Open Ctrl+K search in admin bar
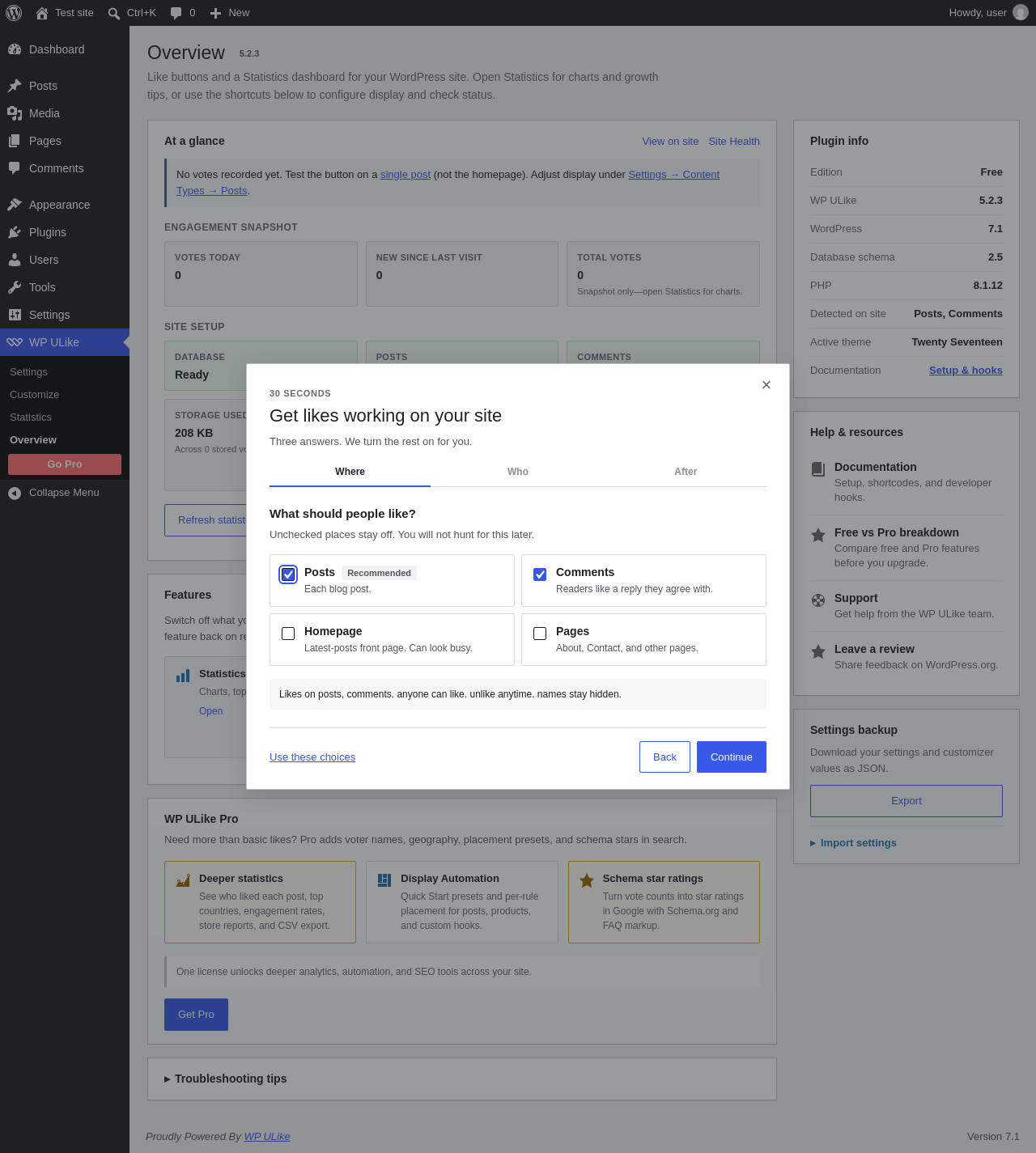 (x=132, y=13)
